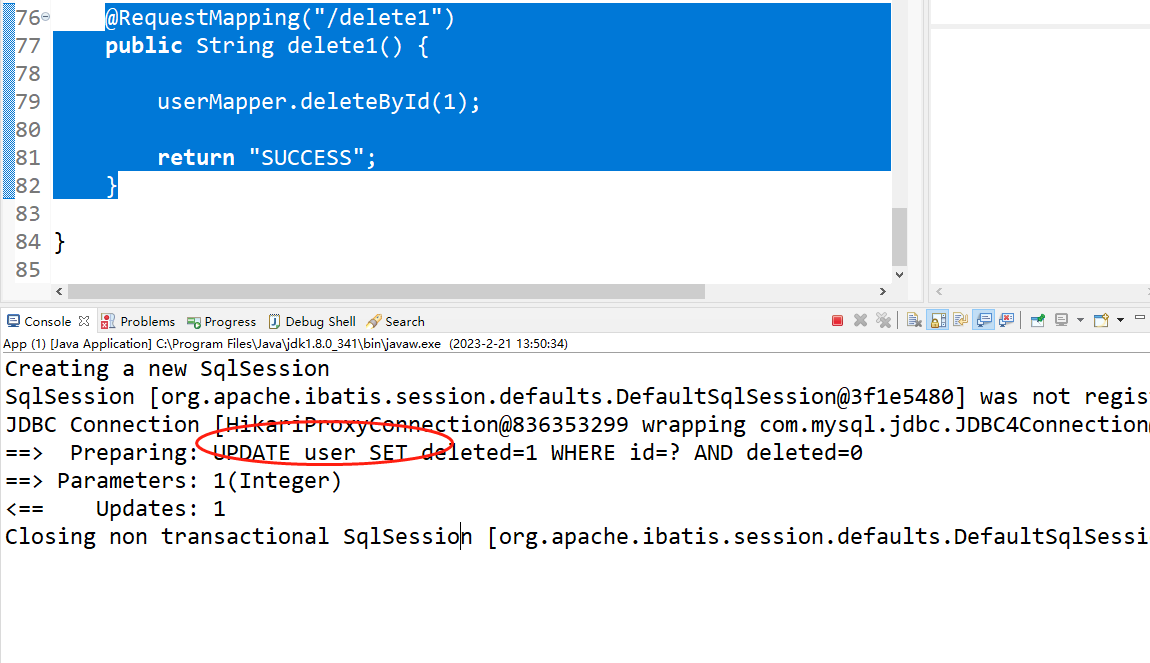Open the Display Selected Console dropdown arrow
Screen dimensions: 1150x663
coord(1080,320)
